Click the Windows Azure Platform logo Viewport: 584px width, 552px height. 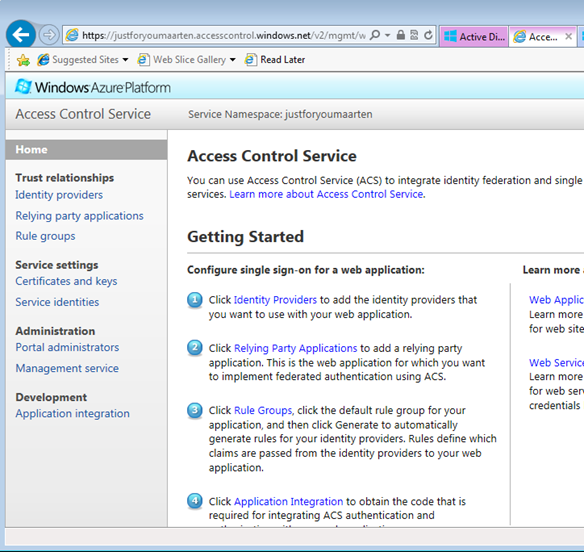93,87
